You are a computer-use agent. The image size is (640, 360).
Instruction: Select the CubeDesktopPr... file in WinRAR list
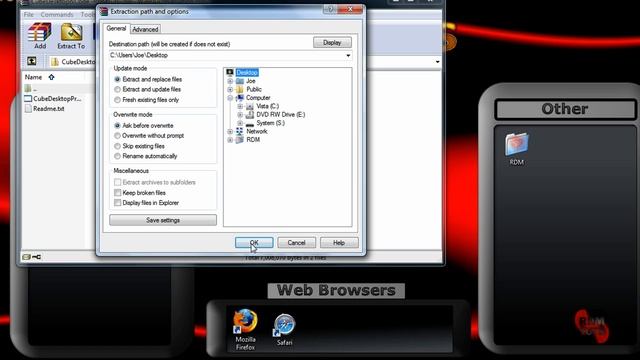tap(53, 98)
